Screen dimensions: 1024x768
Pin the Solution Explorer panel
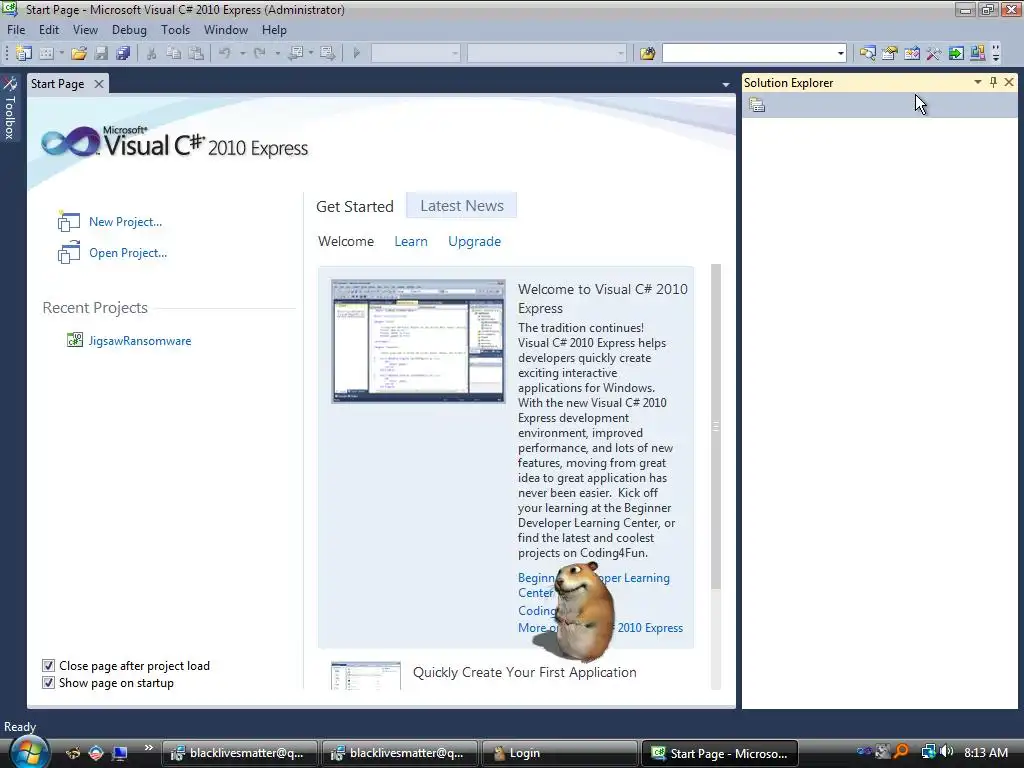(993, 82)
